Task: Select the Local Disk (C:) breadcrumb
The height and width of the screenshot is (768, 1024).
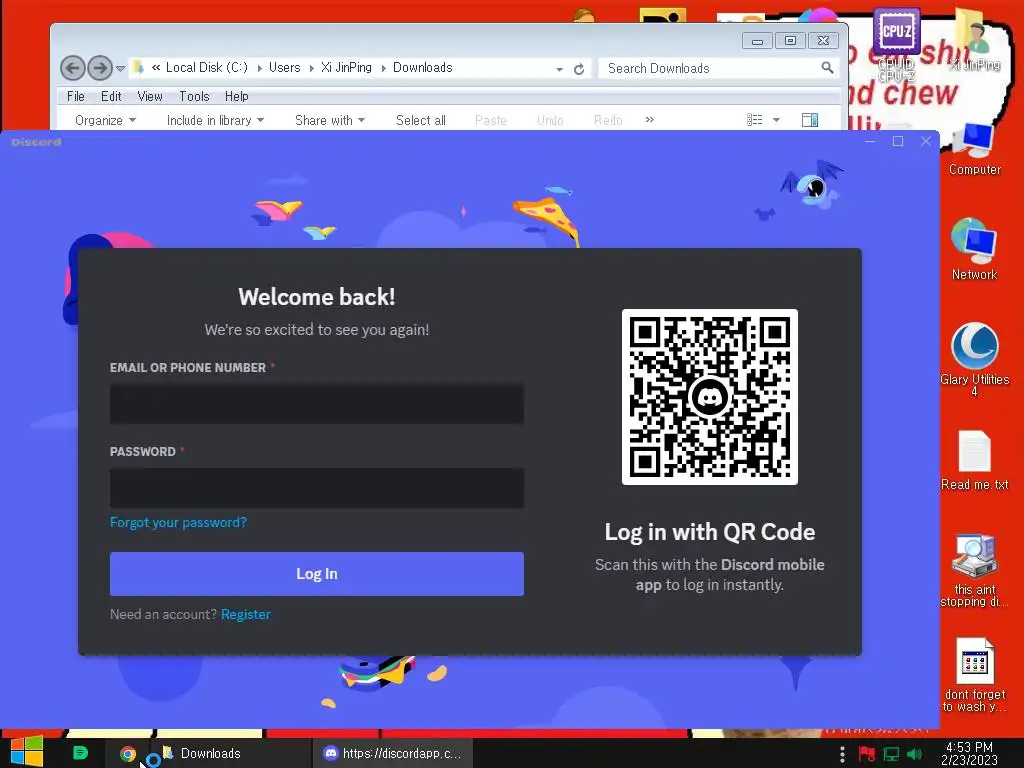Action: (x=207, y=67)
